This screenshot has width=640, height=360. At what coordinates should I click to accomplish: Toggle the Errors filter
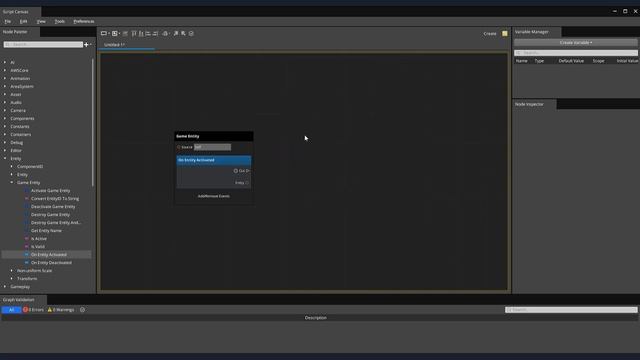[33, 310]
